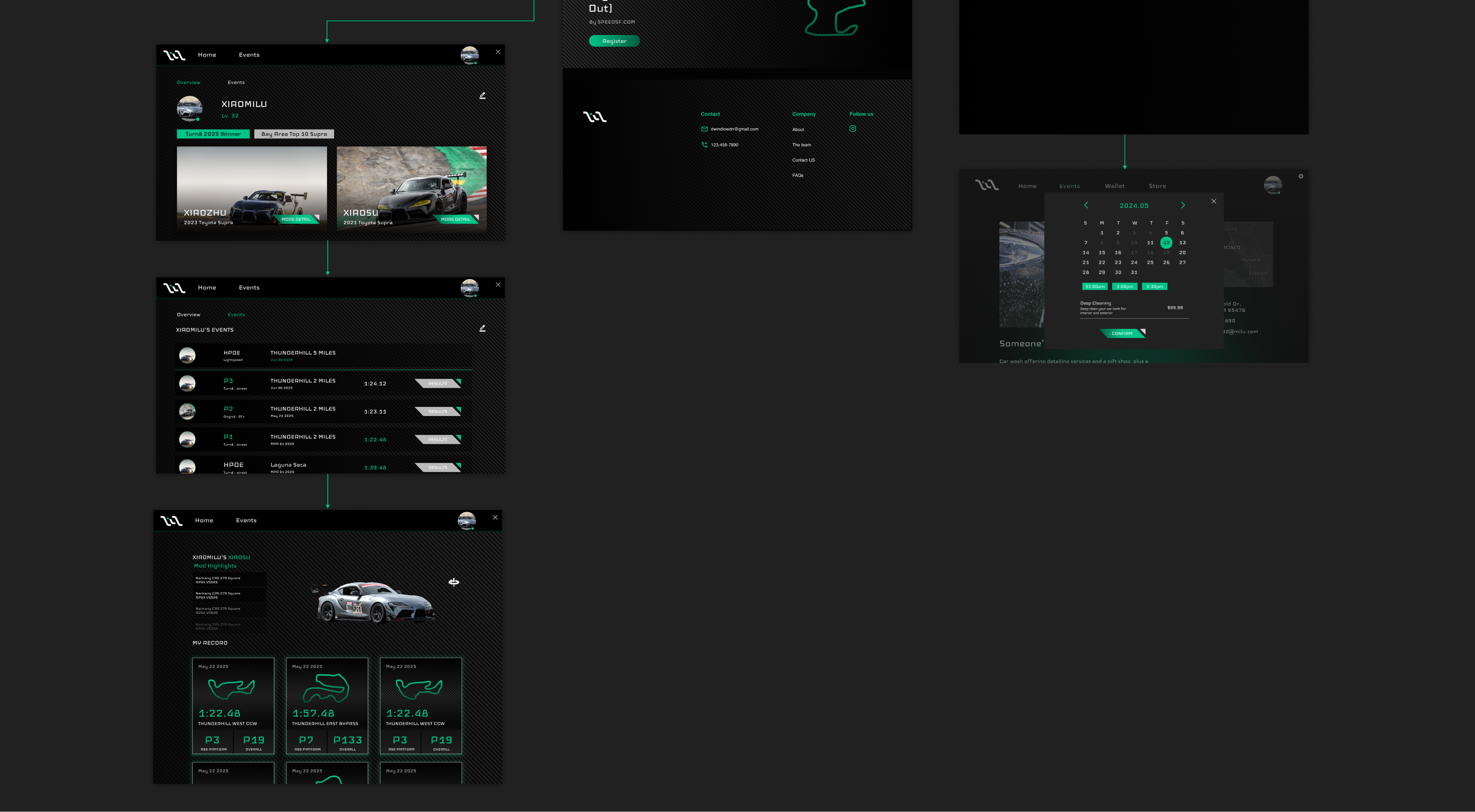Click the car avatar in the THUNDERHILL 5 MILES row
The image size is (1475, 812).
tap(187, 356)
